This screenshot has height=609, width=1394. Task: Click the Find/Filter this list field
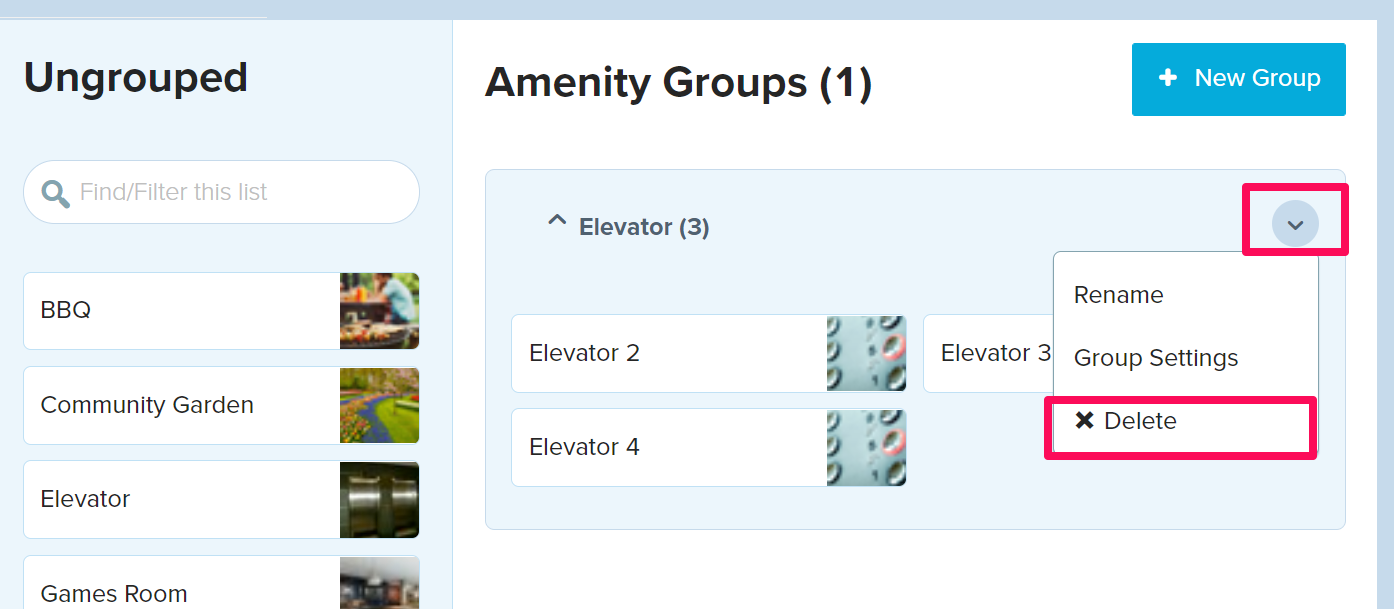click(x=221, y=192)
